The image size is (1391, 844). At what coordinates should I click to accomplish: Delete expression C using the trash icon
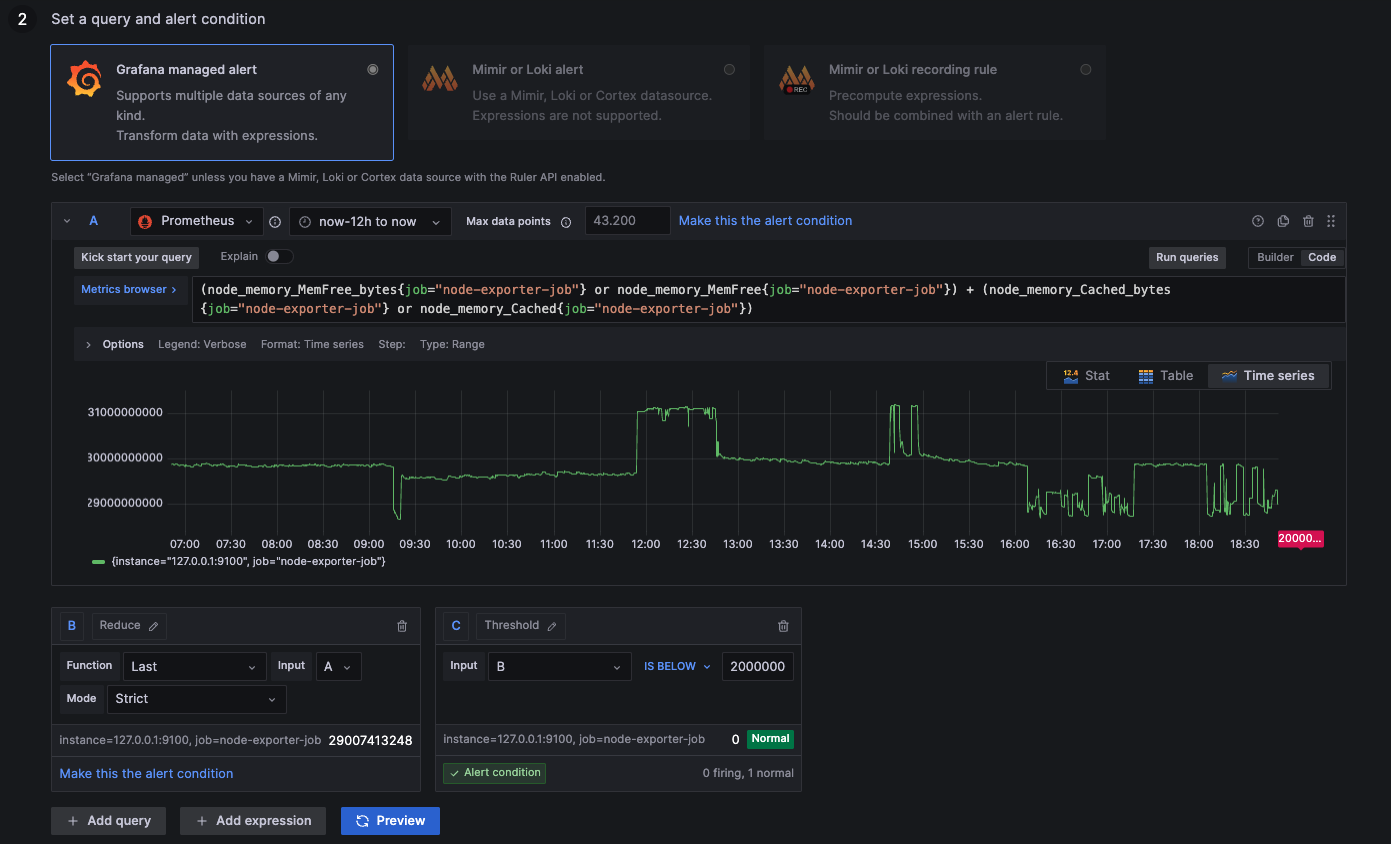783,626
